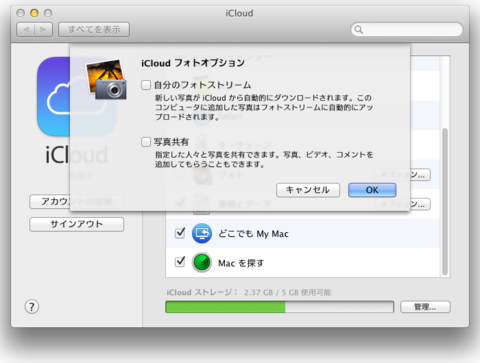Click the iCloud window title

click(x=239, y=13)
